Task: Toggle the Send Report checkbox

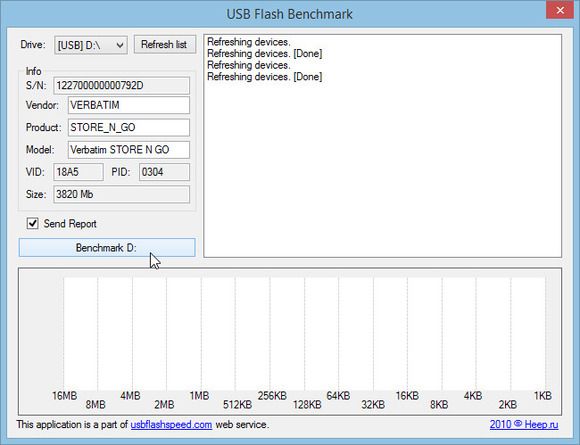Action: coord(33,223)
